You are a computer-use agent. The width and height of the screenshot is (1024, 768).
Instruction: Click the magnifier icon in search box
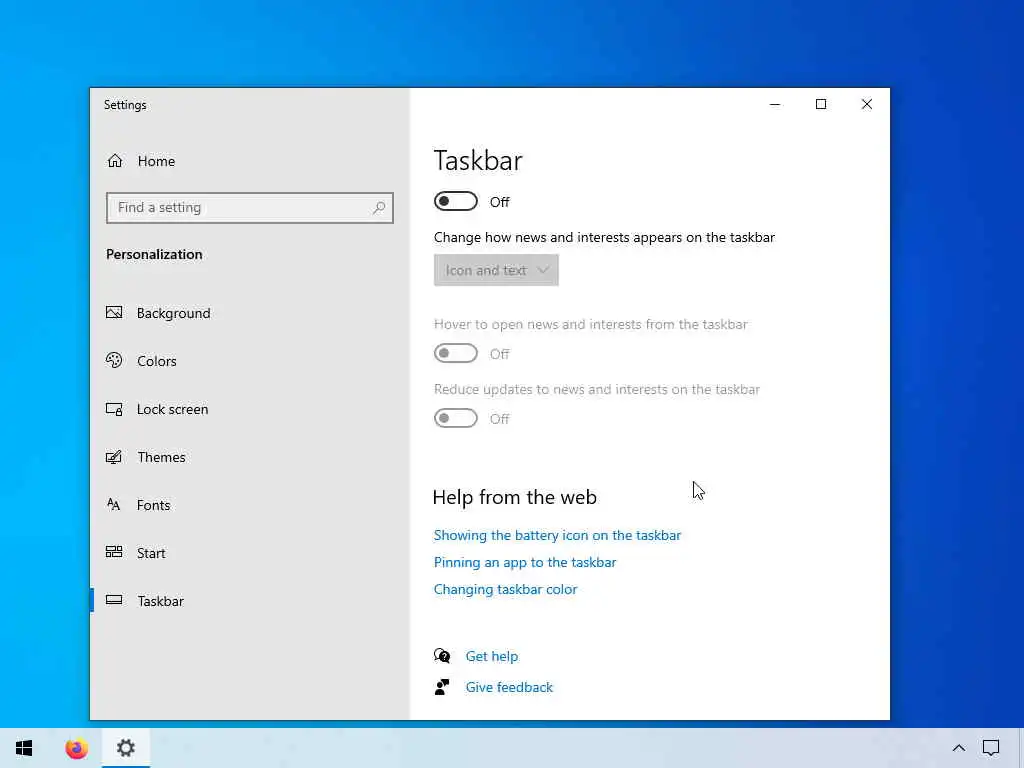(379, 208)
